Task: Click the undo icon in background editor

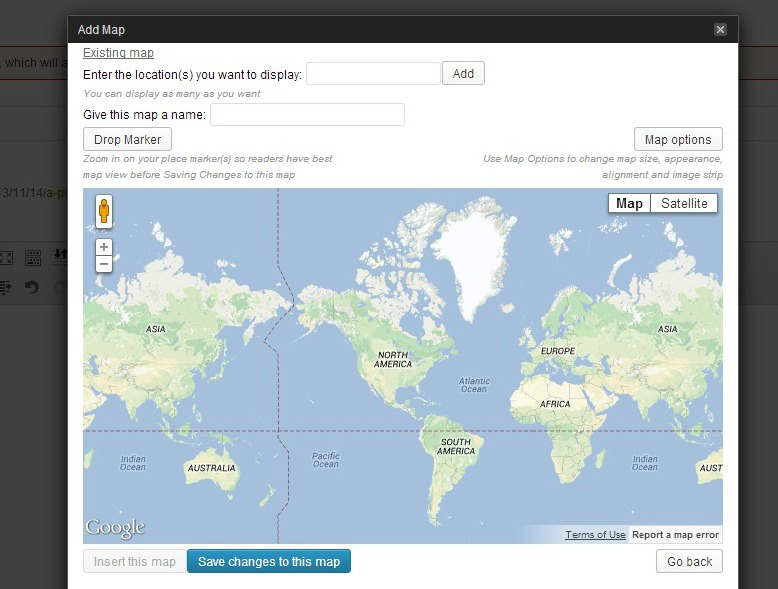Action: 32,287
